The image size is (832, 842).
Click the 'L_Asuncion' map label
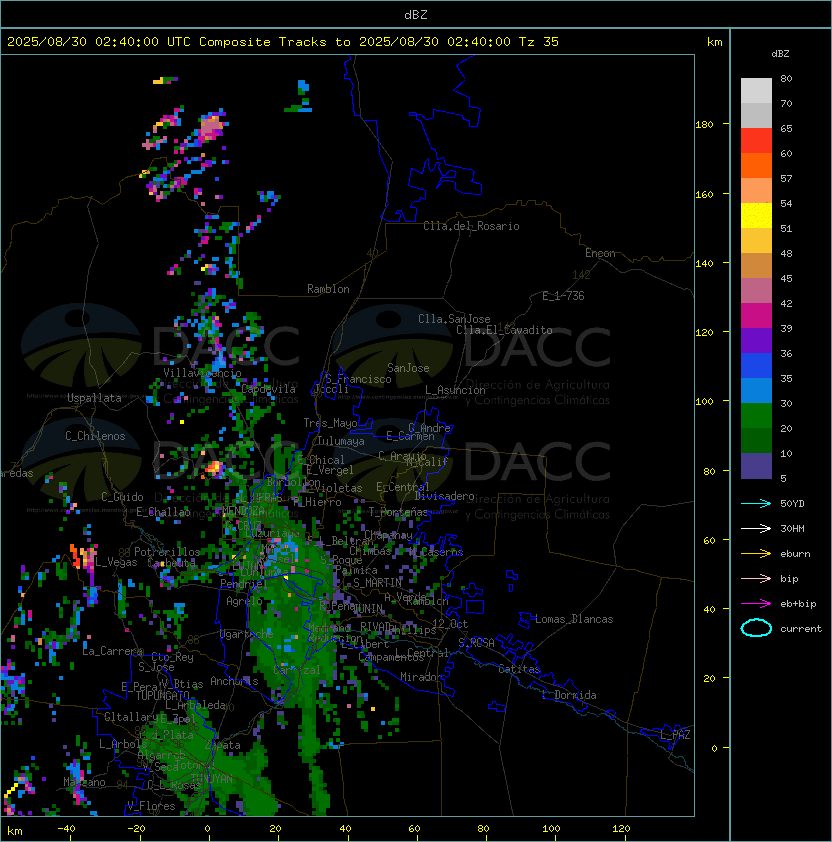click(x=455, y=390)
